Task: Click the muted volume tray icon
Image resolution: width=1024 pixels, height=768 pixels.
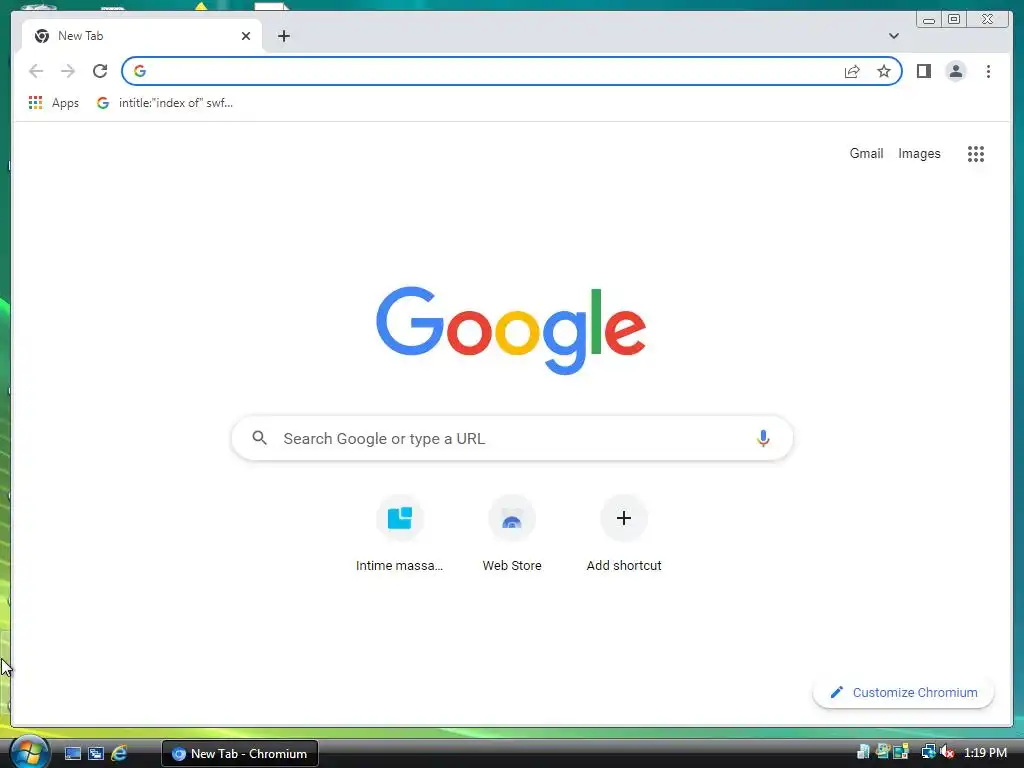Action: pos(946,753)
